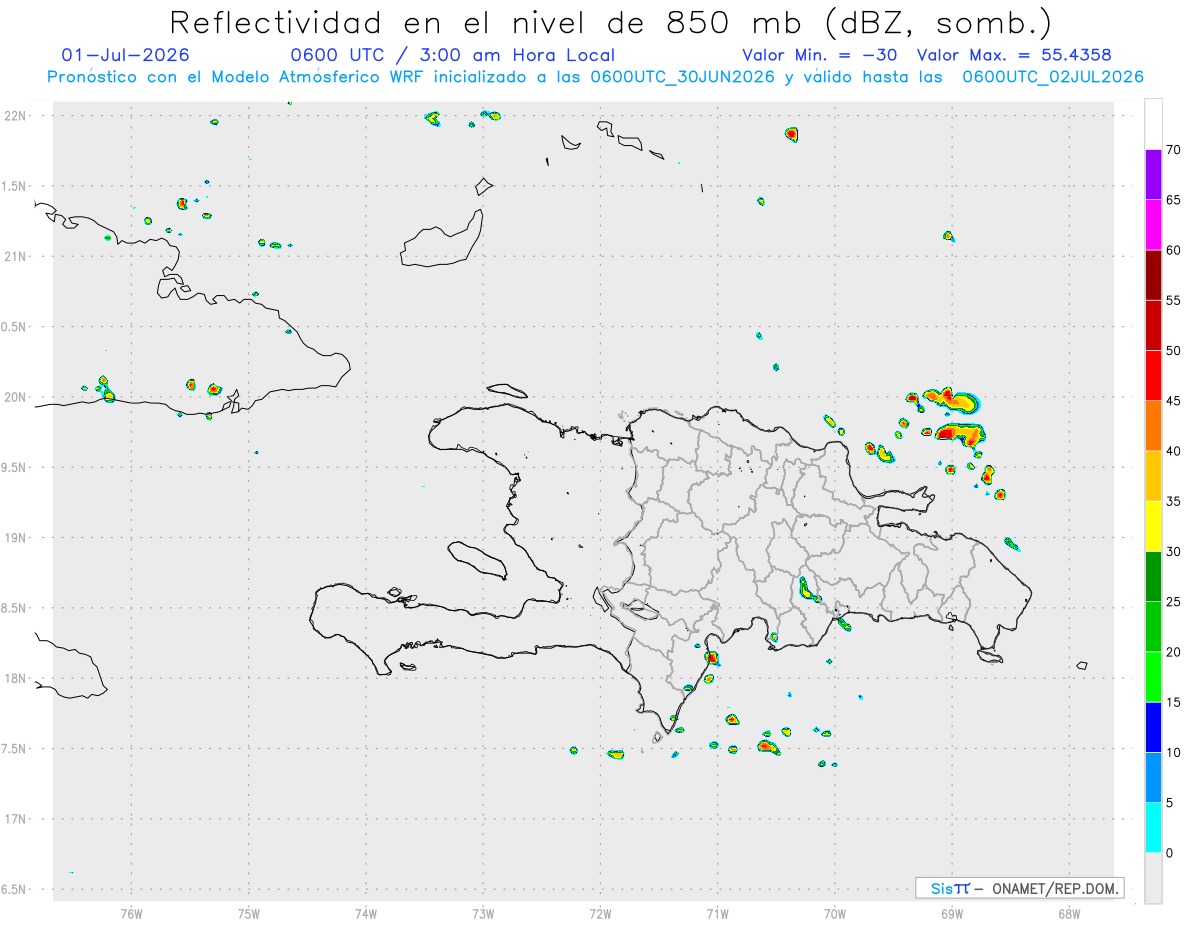Click the '70W' longitude axis label
This screenshot has height=927, width=1200.
(835, 914)
